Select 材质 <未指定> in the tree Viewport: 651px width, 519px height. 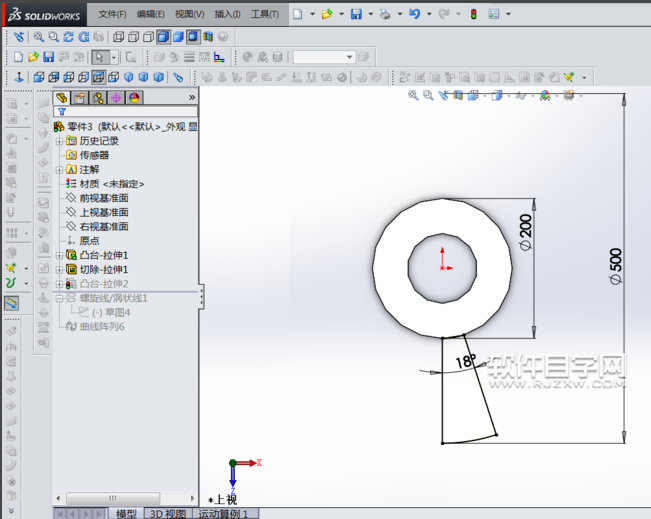coord(111,184)
